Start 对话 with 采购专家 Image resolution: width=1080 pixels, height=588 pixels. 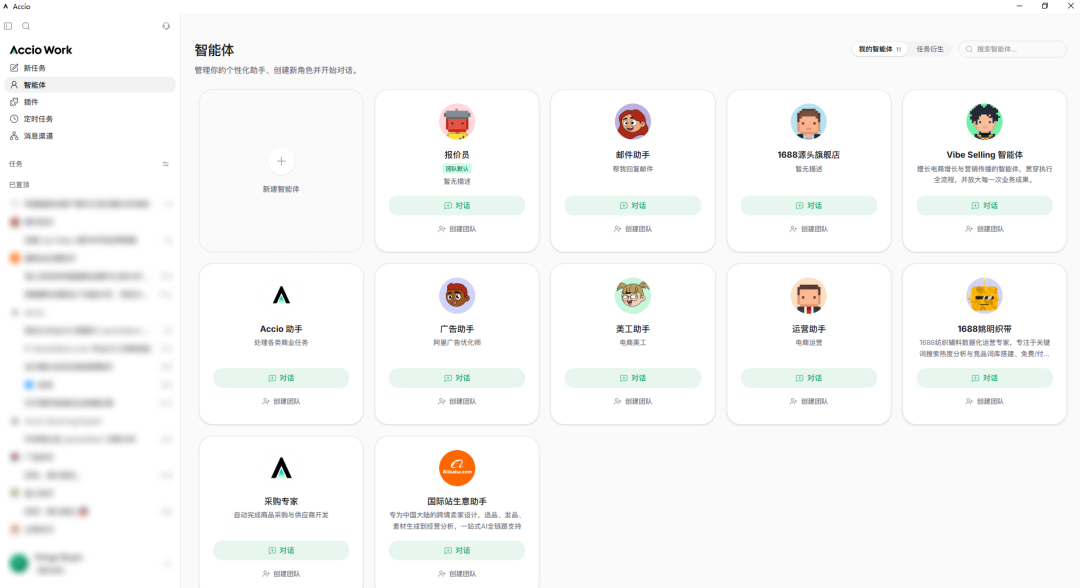281,550
